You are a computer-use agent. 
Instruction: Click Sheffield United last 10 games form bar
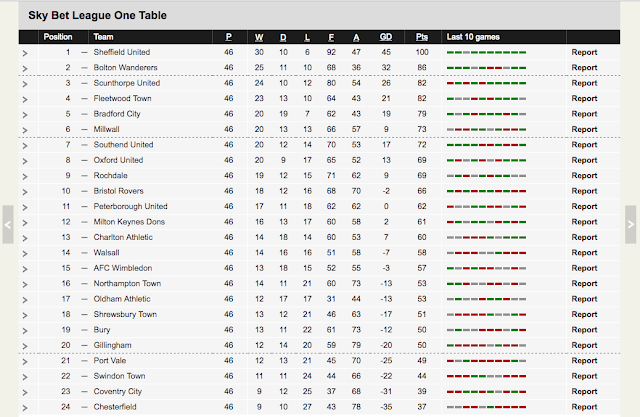coord(486,53)
